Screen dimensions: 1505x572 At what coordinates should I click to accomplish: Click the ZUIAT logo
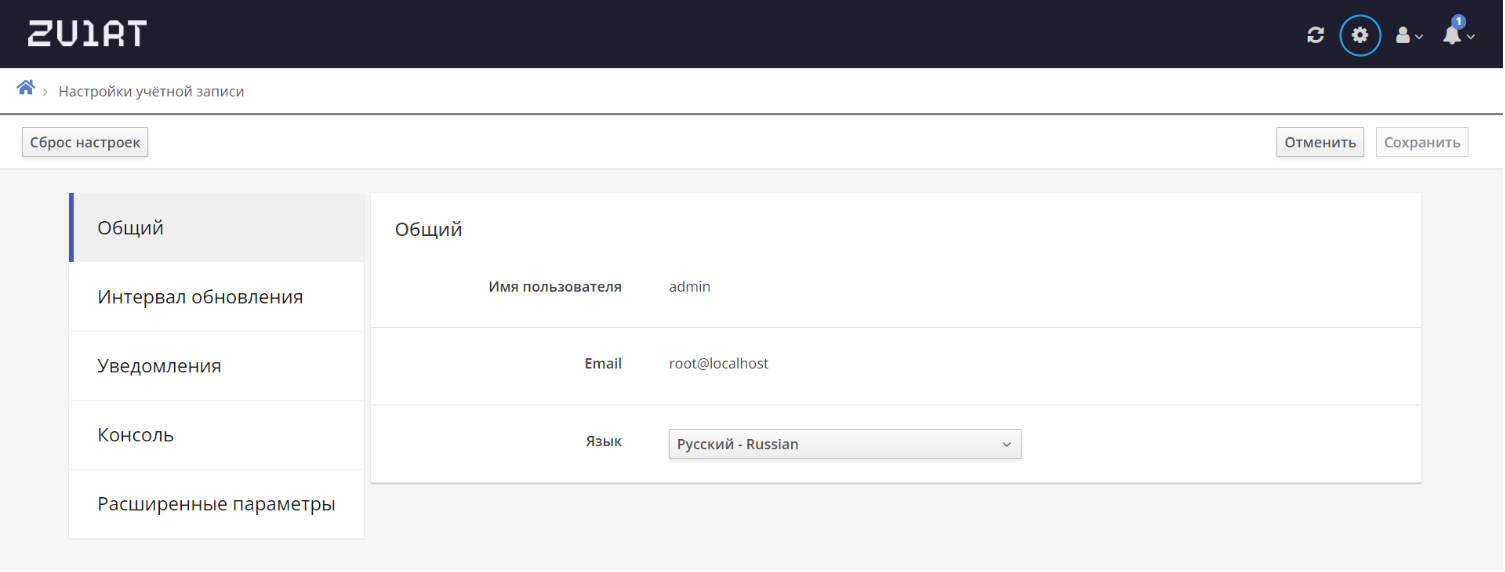87,34
